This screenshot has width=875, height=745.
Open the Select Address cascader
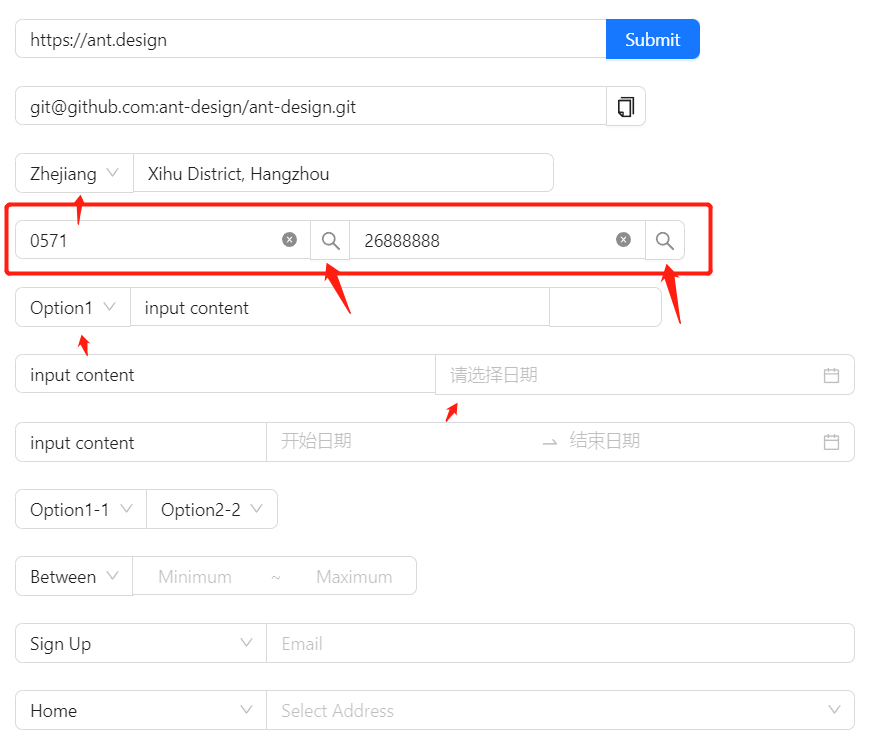[x=560, y=710]
